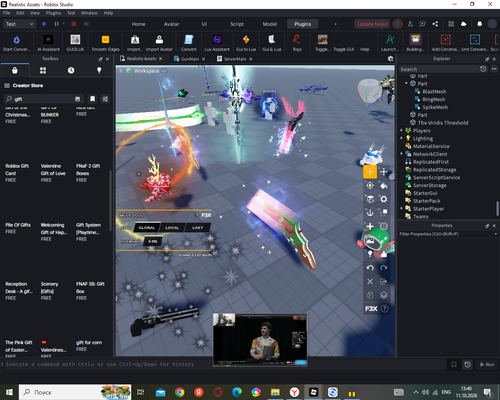Click the F3X increment value field
The image size is (500, 400).
[x=153, y=241]
